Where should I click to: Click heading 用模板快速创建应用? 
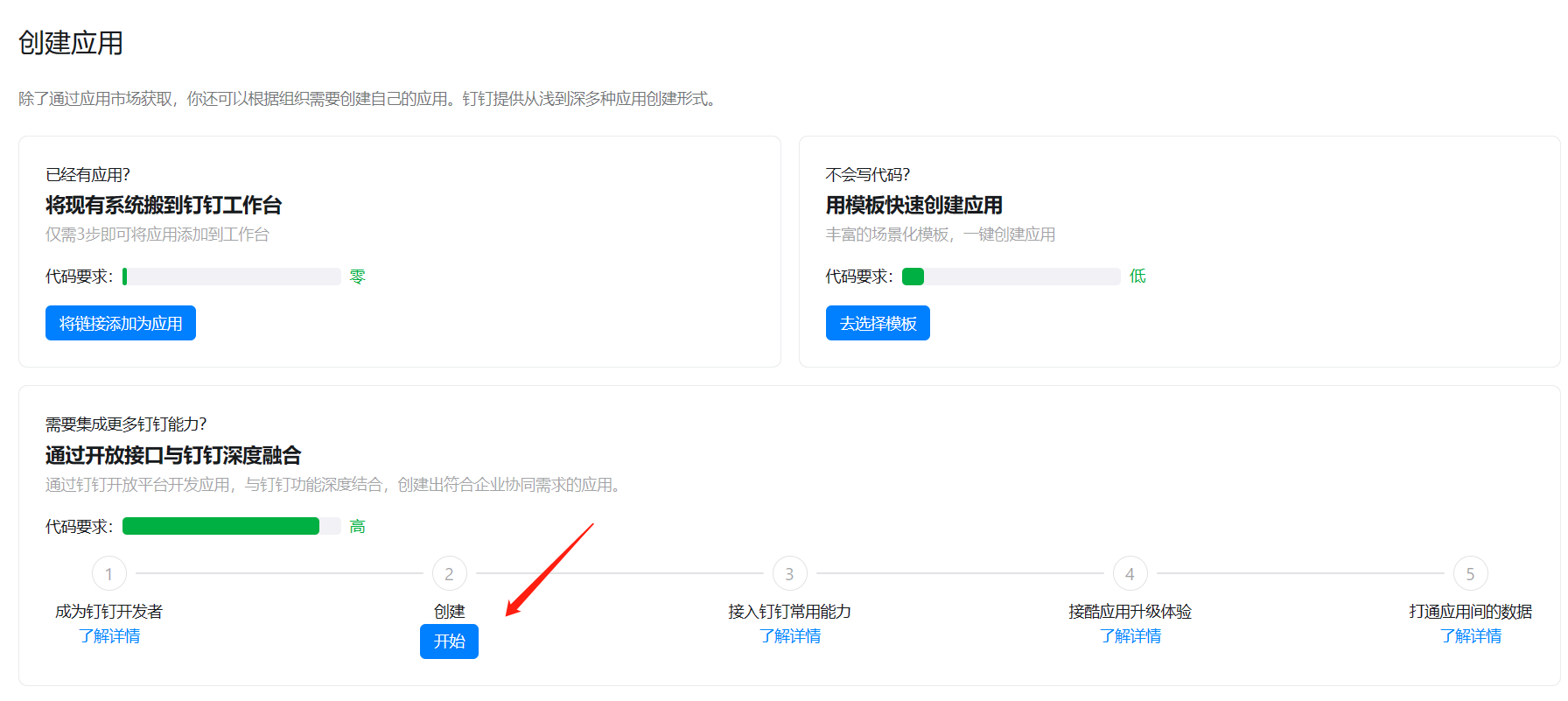click(914, 205)
